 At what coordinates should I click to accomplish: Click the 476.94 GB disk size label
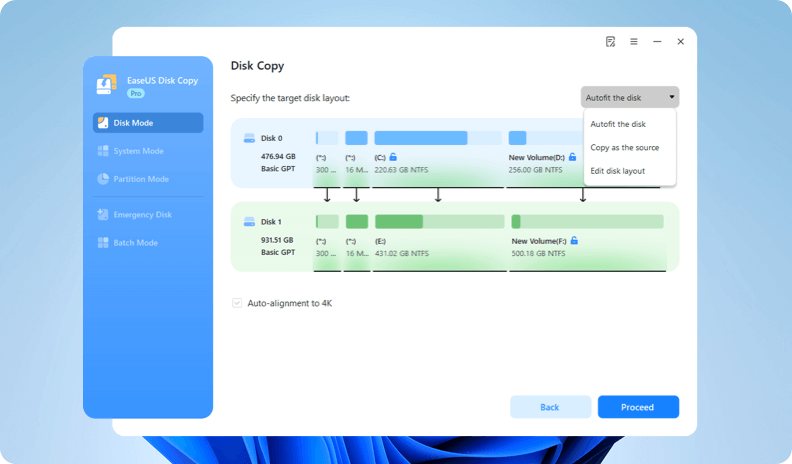point(278,157)
